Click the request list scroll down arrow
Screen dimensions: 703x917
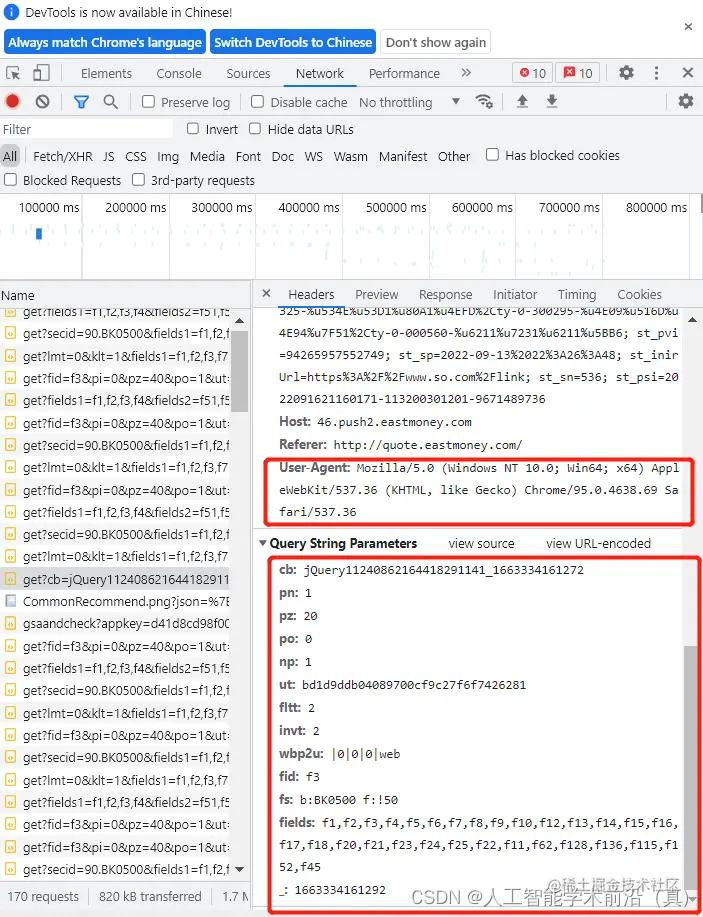239,870
